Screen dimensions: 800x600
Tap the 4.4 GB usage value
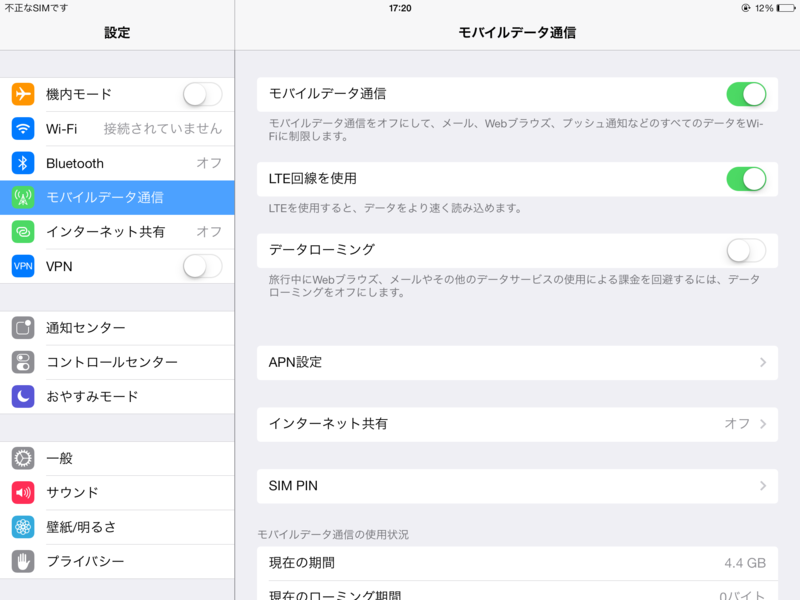[x=745, y=563]
